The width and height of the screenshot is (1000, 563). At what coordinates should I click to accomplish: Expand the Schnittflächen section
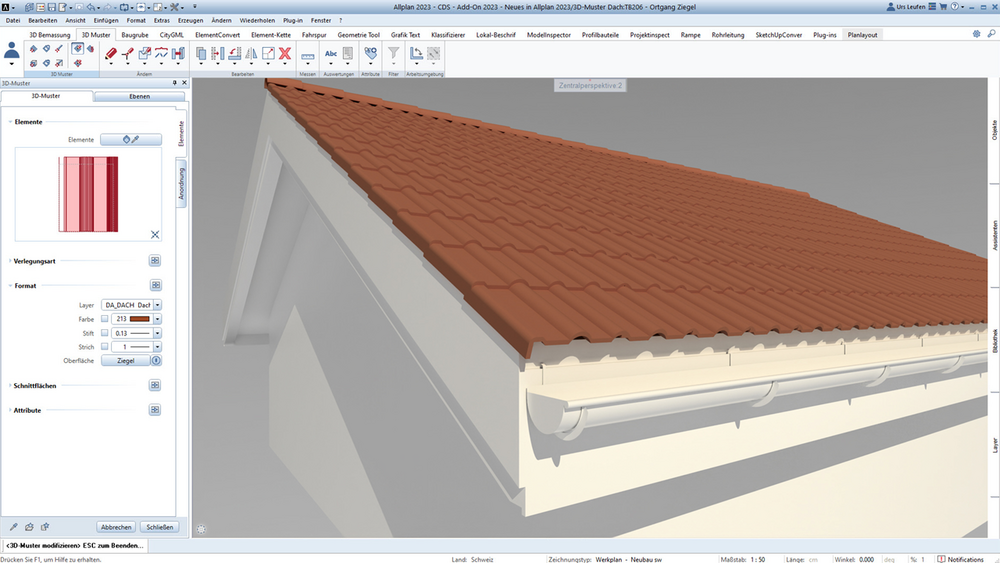pos(34,386)
